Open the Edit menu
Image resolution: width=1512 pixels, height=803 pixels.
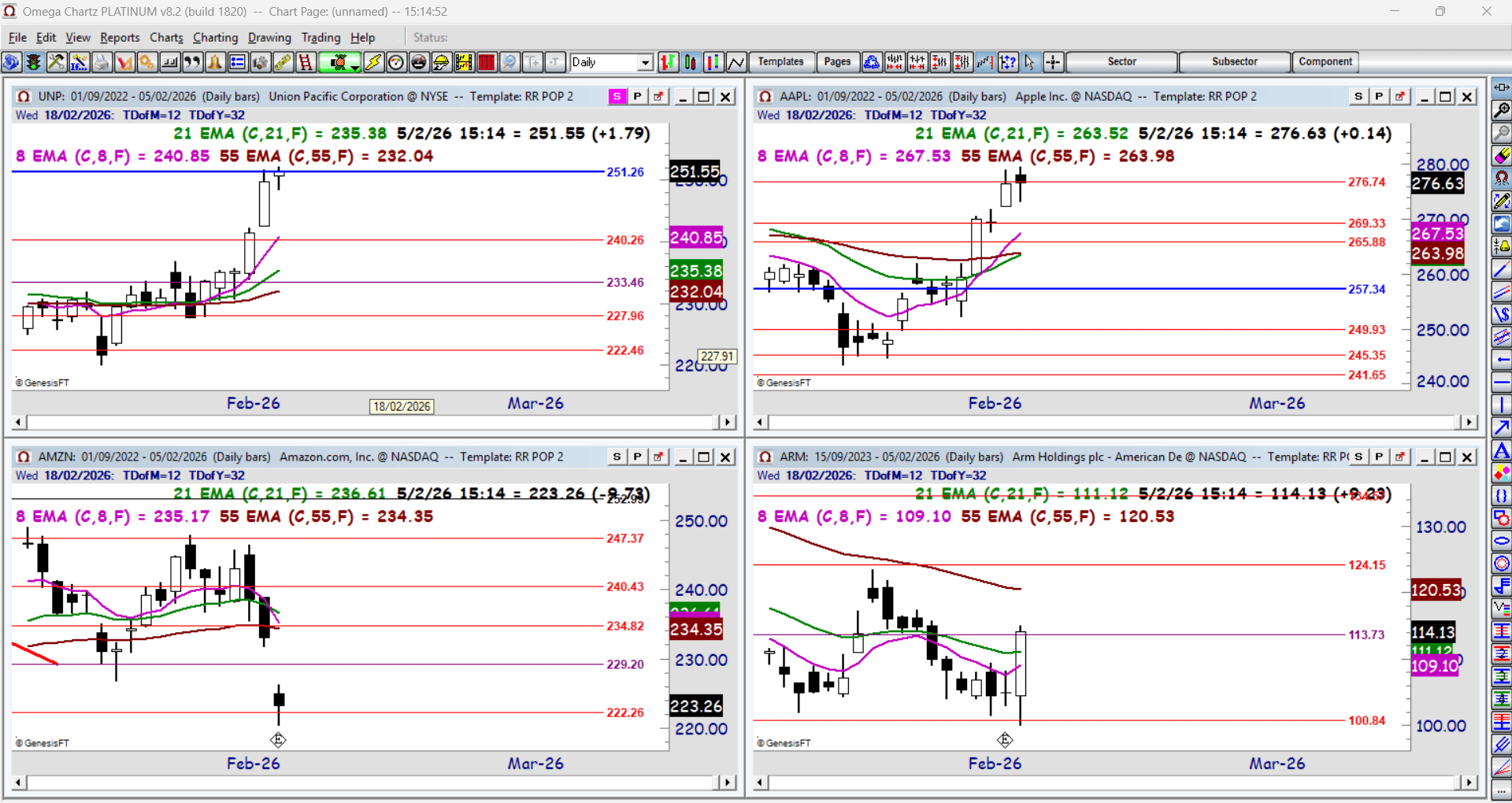[46, 38]
